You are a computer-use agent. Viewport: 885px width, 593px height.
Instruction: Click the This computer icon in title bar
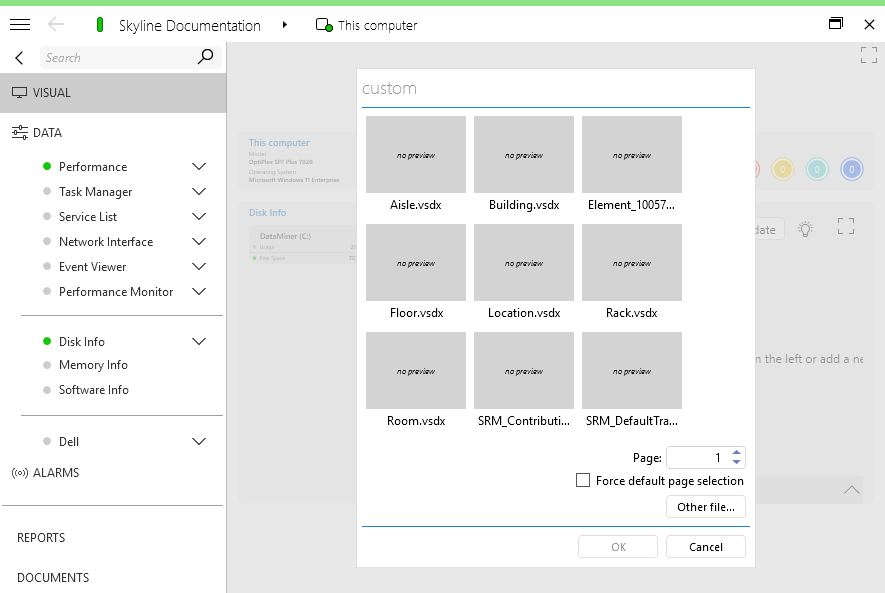coord(322,24)
